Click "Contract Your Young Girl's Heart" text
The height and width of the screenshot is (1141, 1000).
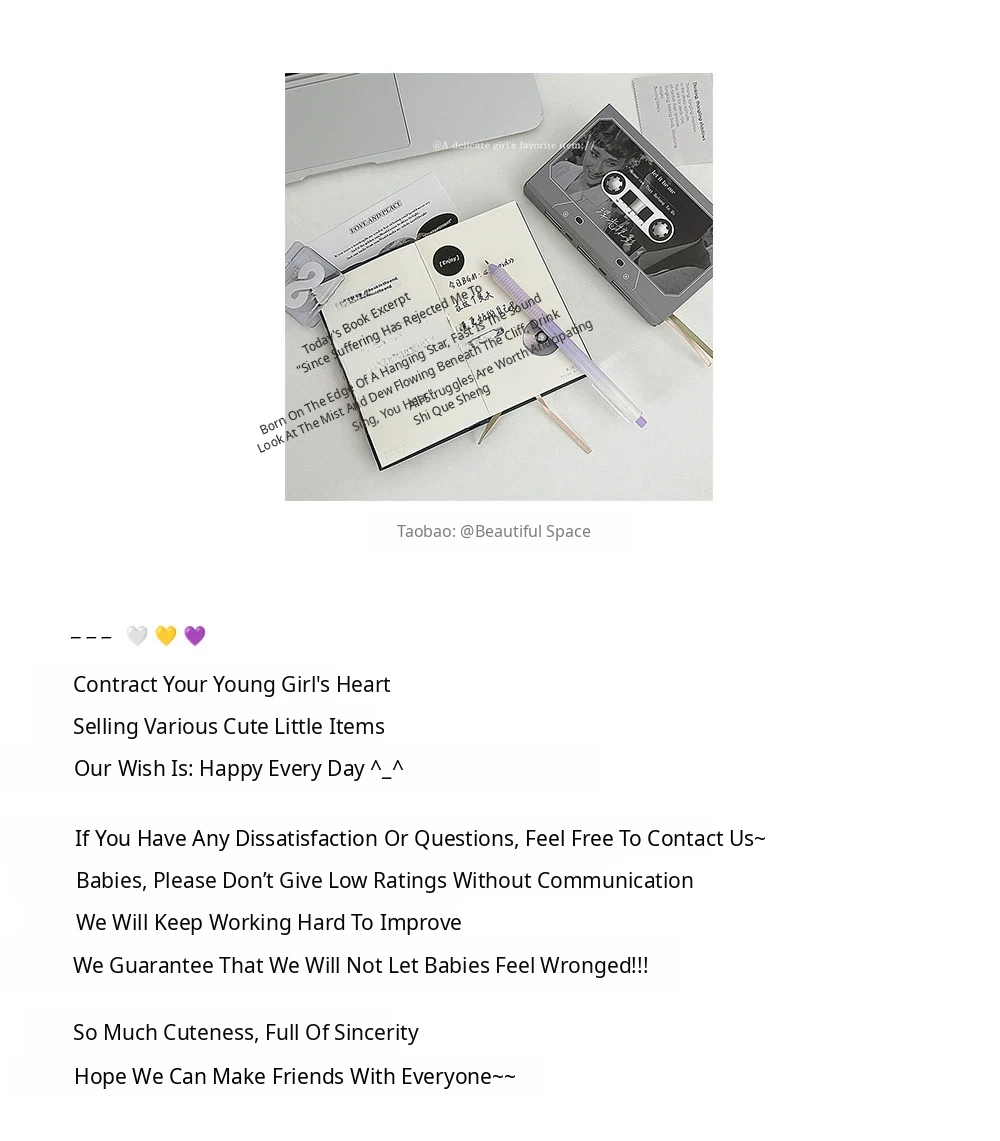pyautogui.click(x=231, y=684)
